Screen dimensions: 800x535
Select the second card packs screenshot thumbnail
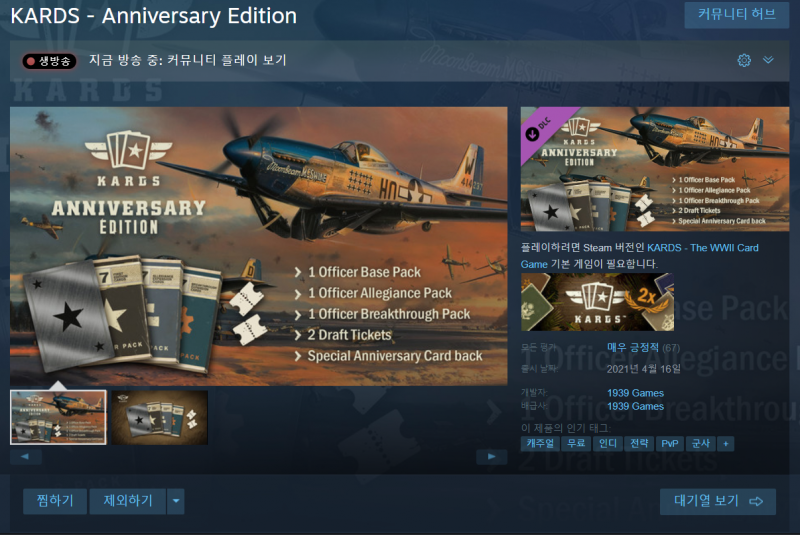(160, 417)
